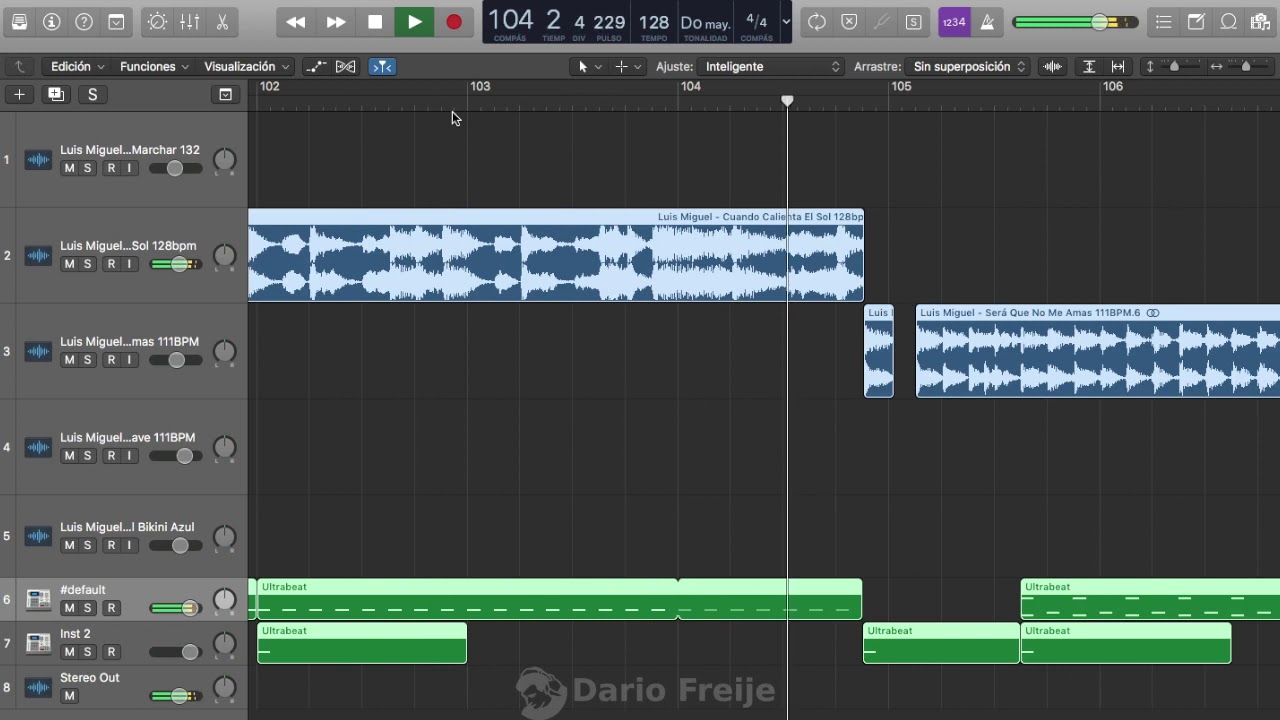The height and width of the screenshot is (720, 1280).
Task: Toggle the transport Solo button
Action: point(913,22)
